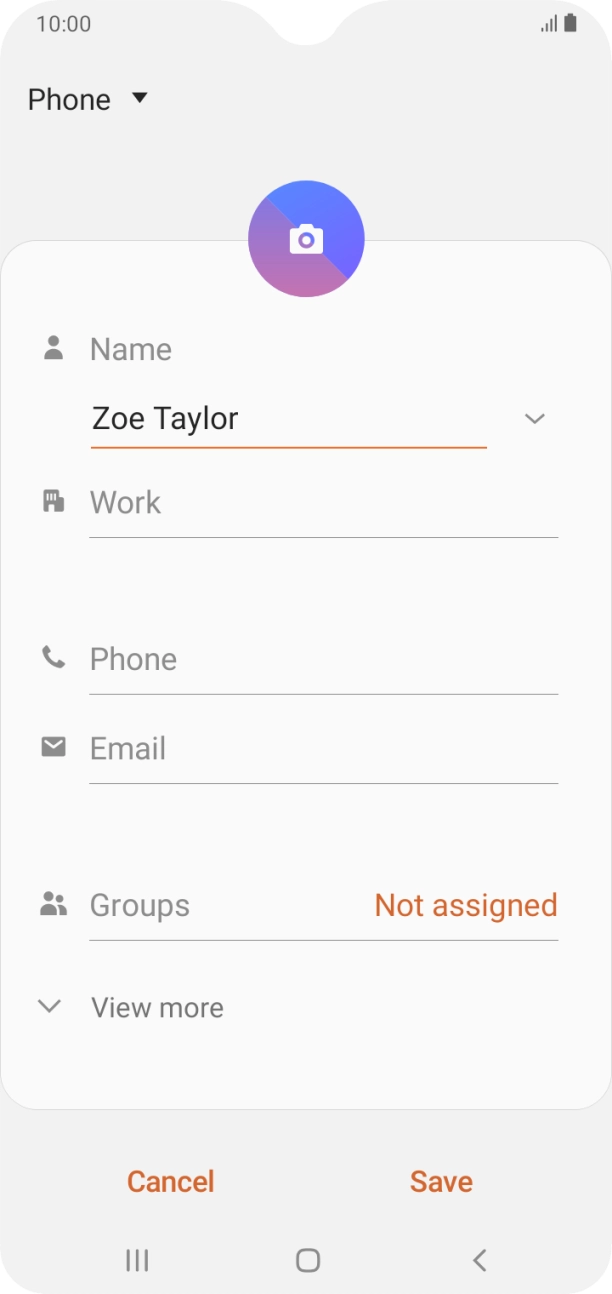Save the new contact
Screen dimensions: 612x1294
coord(441,1181)
